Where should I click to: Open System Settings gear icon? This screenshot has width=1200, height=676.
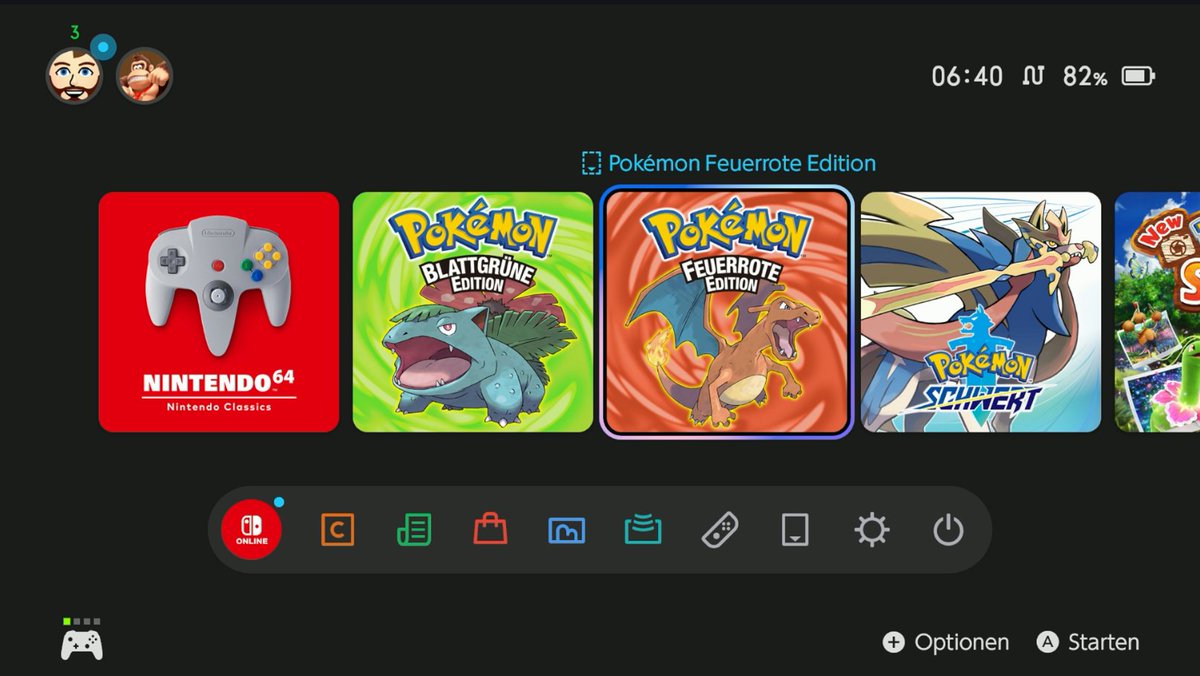pos(872,531)
